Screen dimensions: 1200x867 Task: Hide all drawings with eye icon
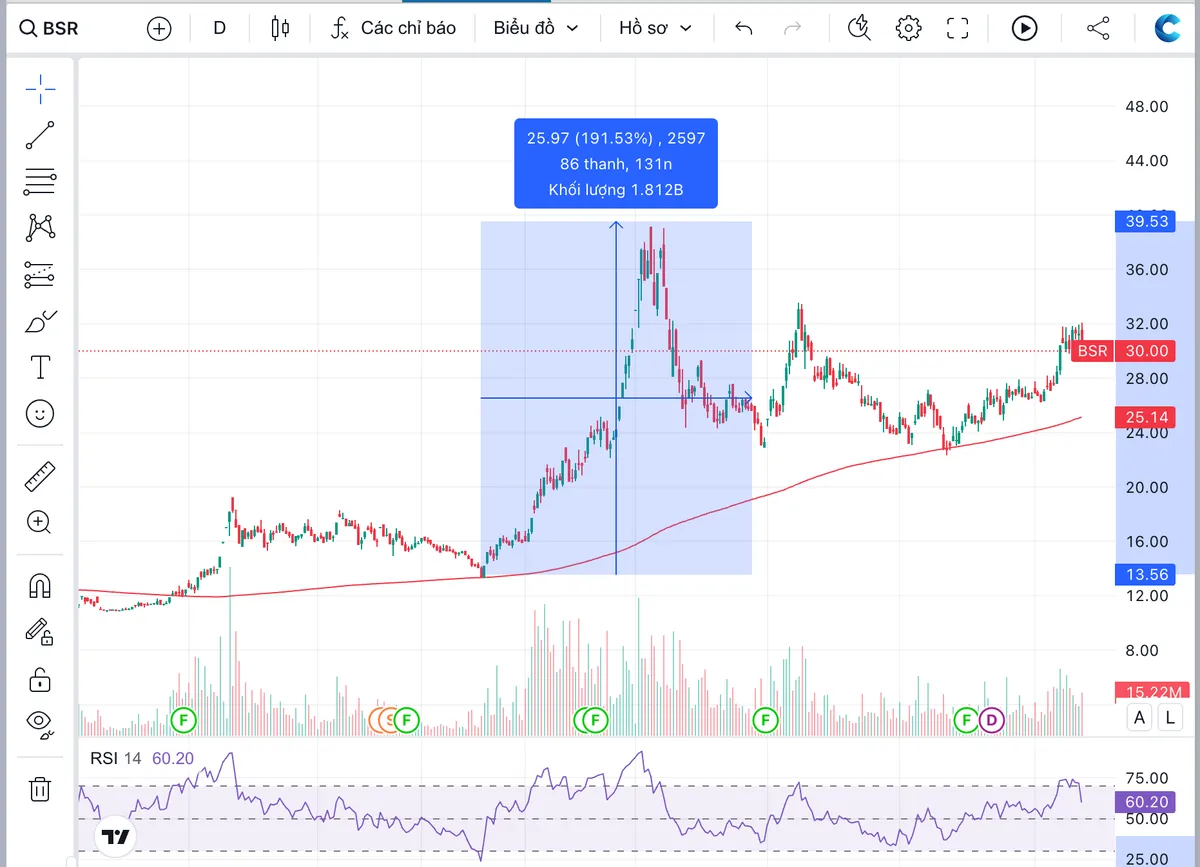(40, 723)
